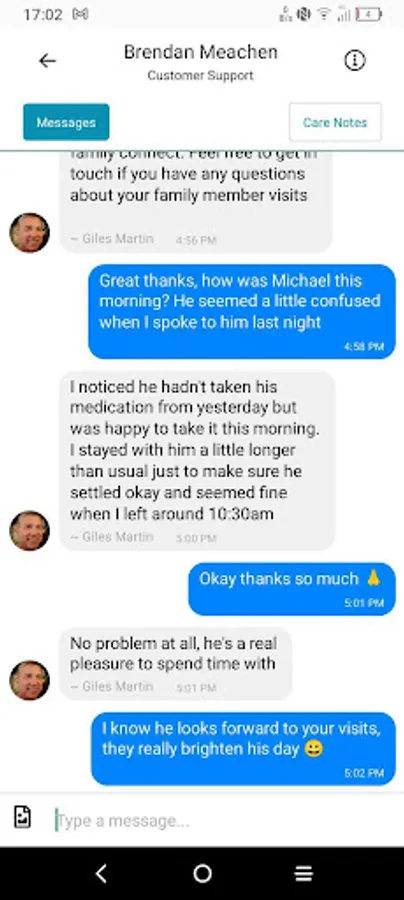
Task: Tap Giles Martin avatar beside No problem message
Action: 29,680
